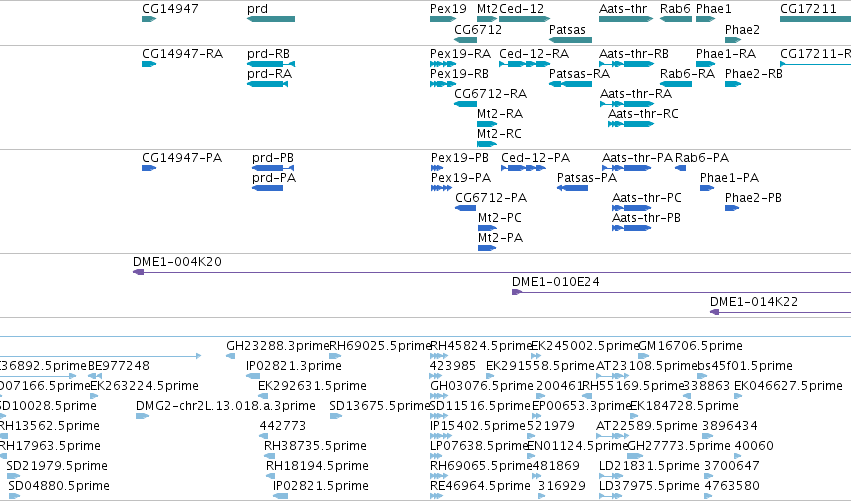
Task: Open the DME1-010E24 BAC label
Action: (x=556, y=282)
